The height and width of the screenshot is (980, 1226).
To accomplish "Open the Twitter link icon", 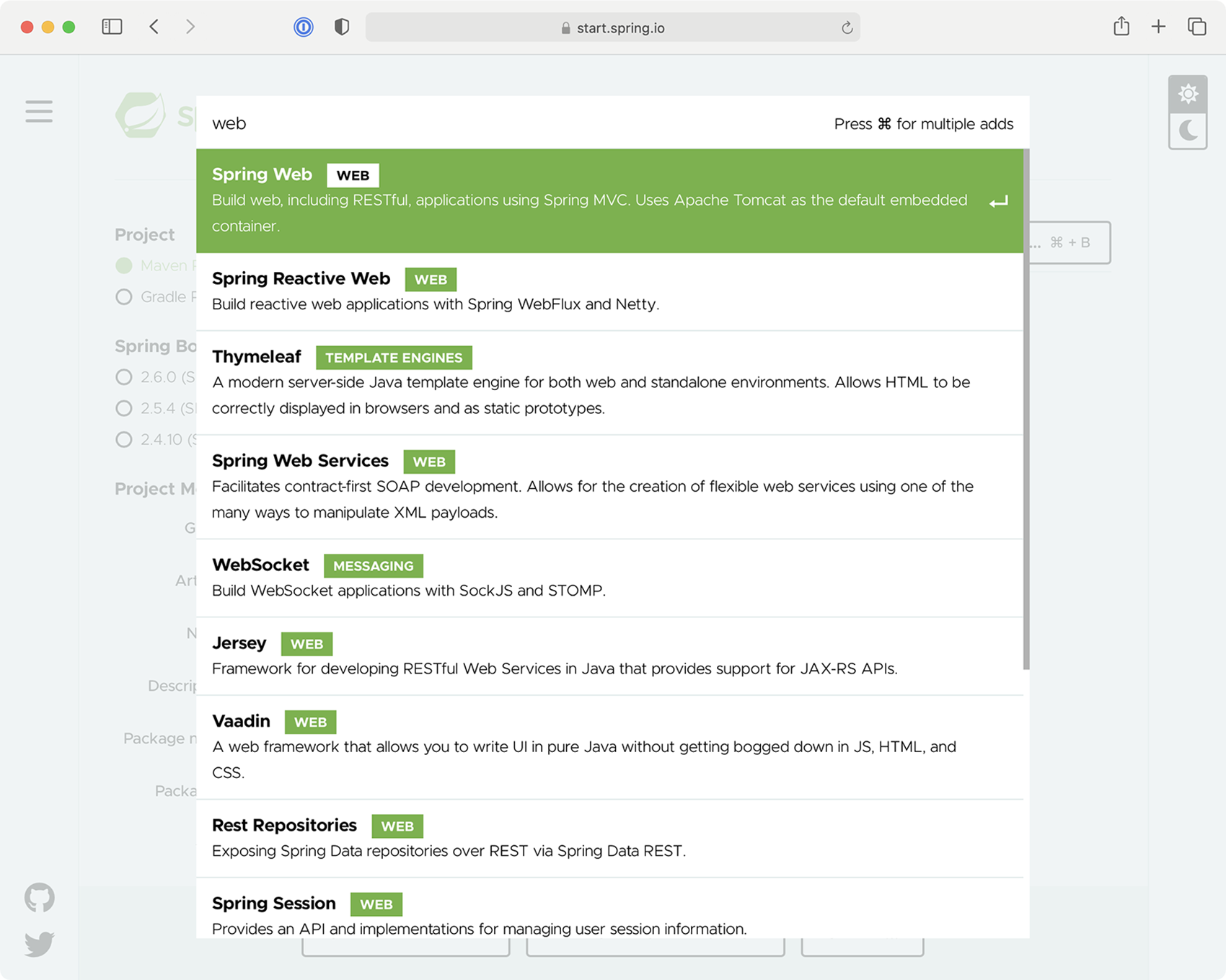I will [40, 944].
